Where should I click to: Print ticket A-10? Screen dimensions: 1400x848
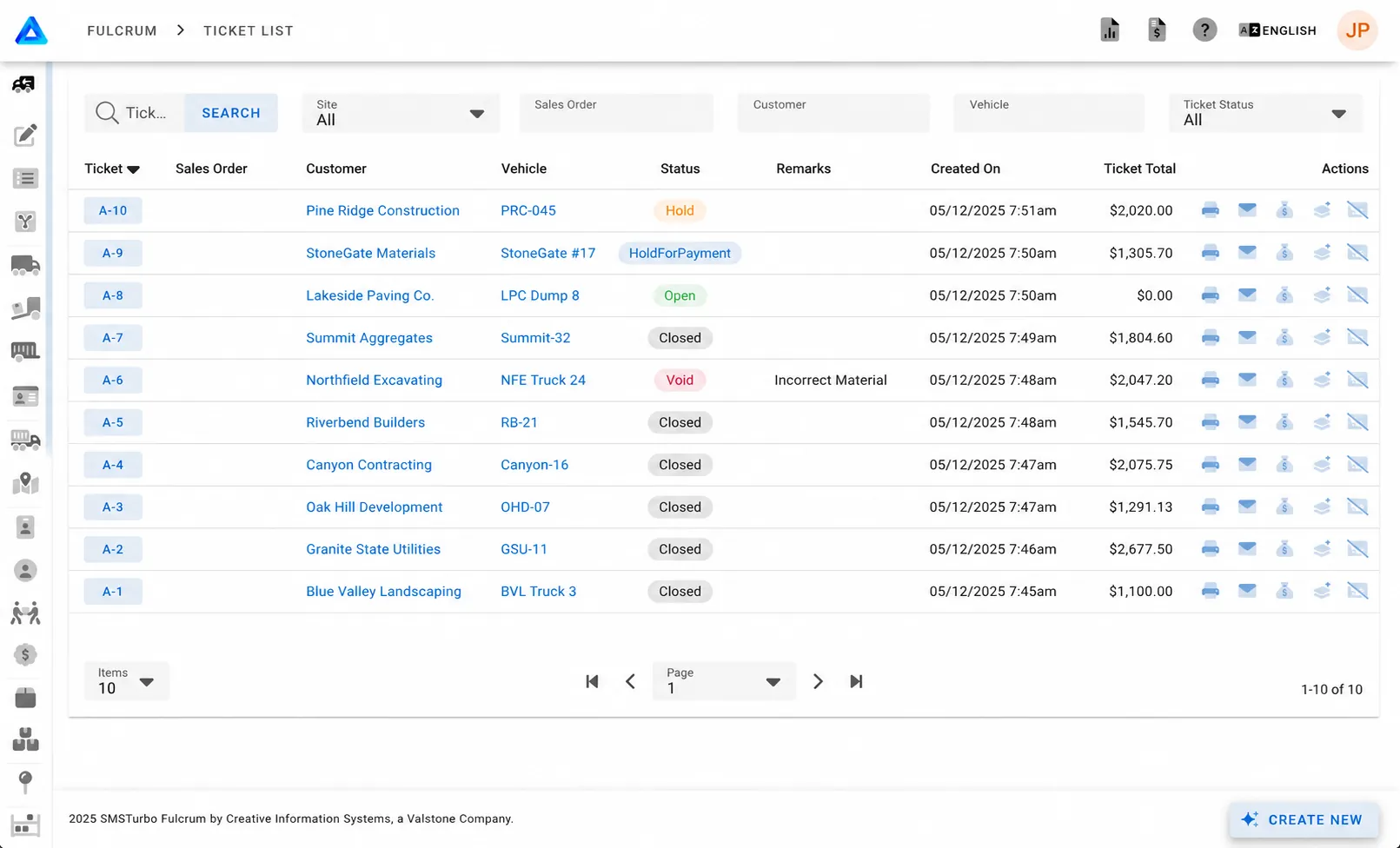[x=1210, y=210]
